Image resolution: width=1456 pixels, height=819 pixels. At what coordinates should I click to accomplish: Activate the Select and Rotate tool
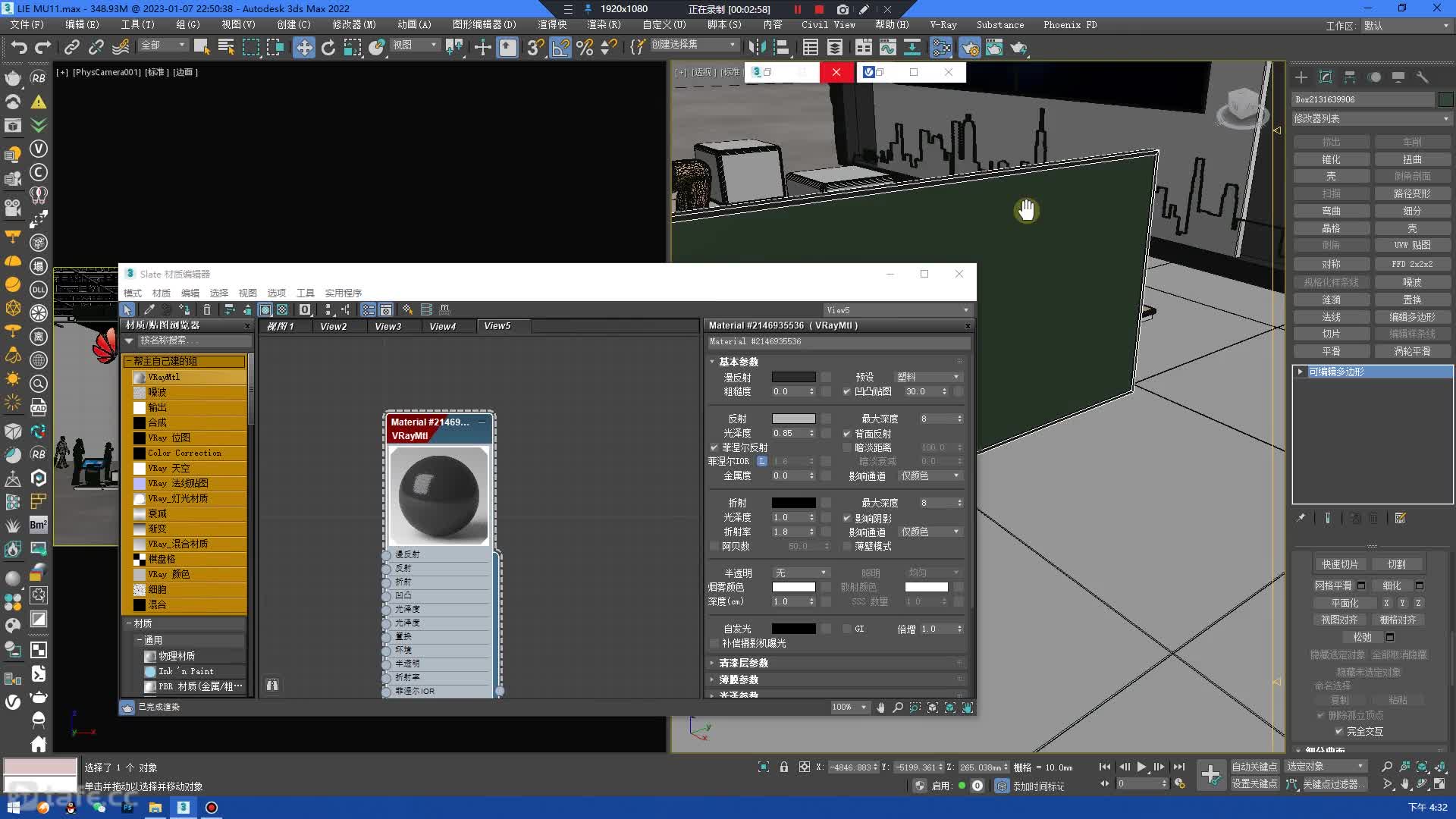tap(328, 47)
